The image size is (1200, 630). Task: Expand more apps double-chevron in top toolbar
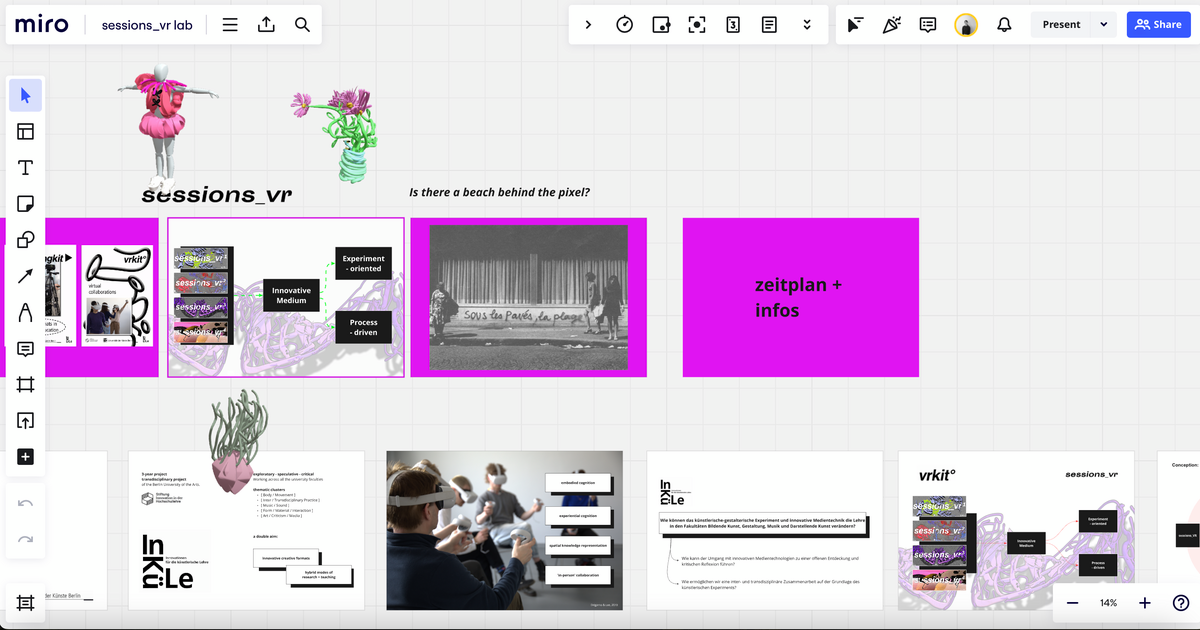coord(805,25)
